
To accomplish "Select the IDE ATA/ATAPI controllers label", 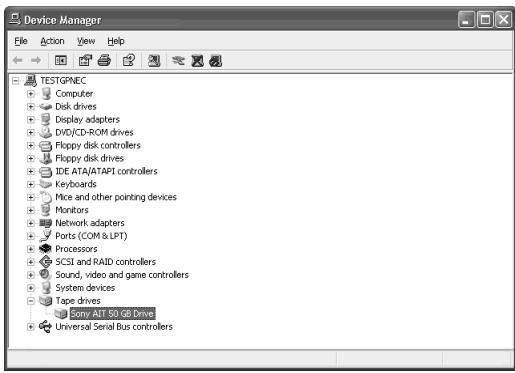I will tap(106, 171).
